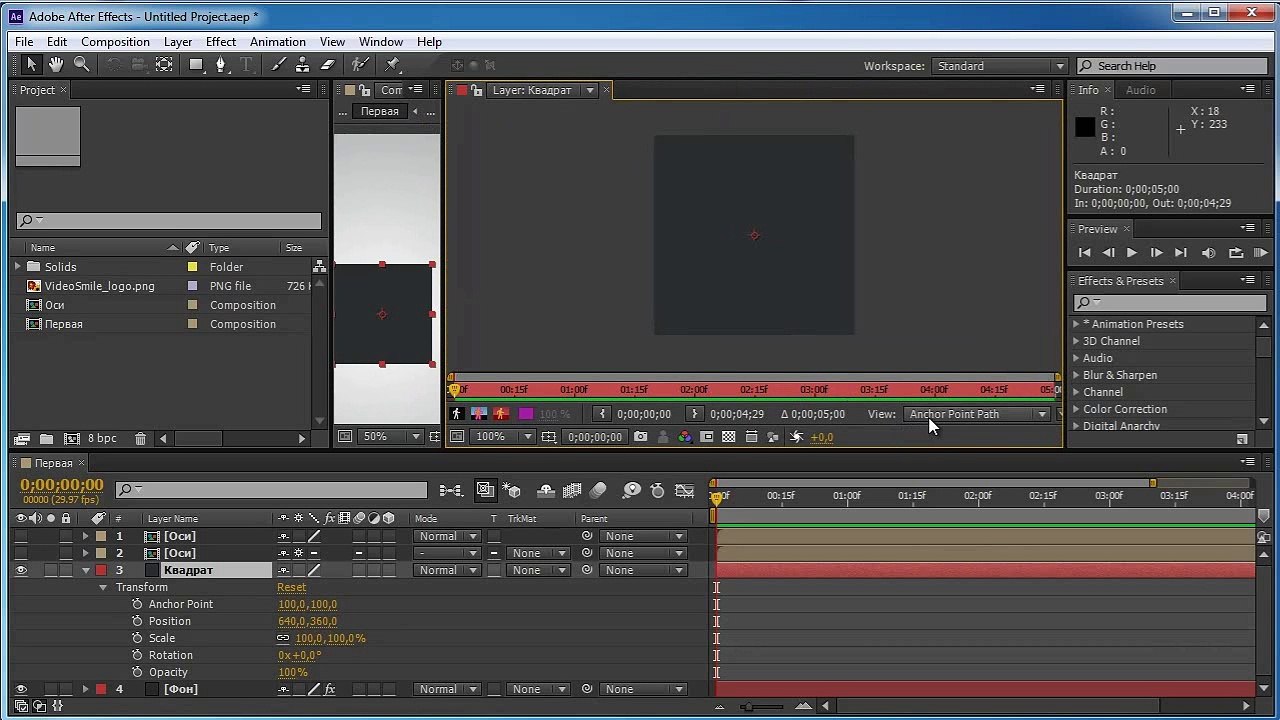This screenshot has width=1280, height=720.
Task: Toggle Opacity stopwatch
Action: point(137,672)
